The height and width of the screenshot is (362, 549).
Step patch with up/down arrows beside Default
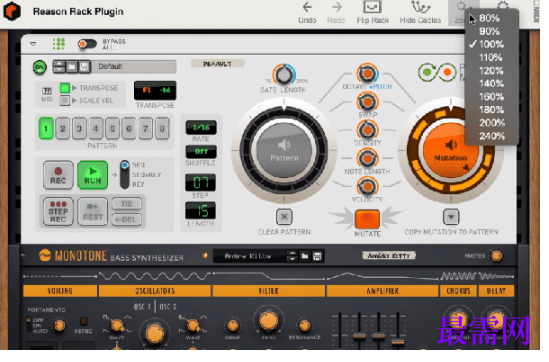(59, 67)
